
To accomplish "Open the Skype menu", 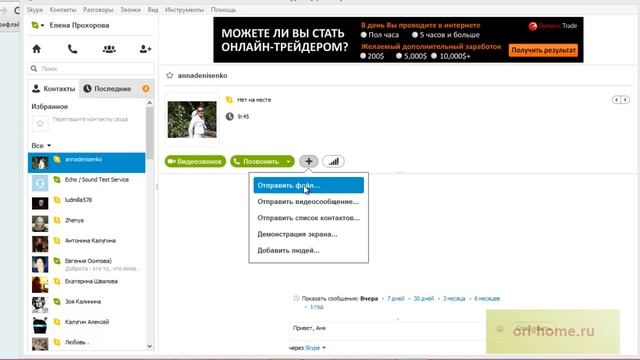I will pos(35,10).
